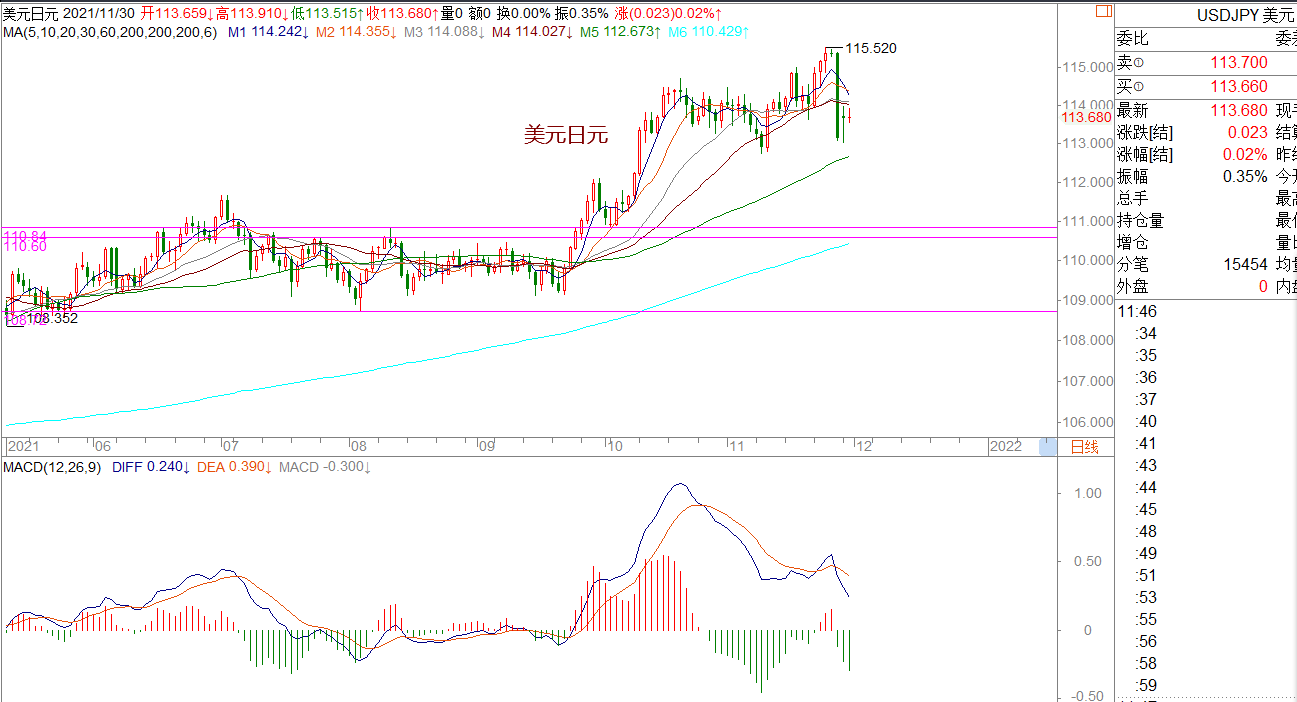Click the 美元日元 2021/11/30 chart title
1297x702 pixels.
tap(67, 13)
